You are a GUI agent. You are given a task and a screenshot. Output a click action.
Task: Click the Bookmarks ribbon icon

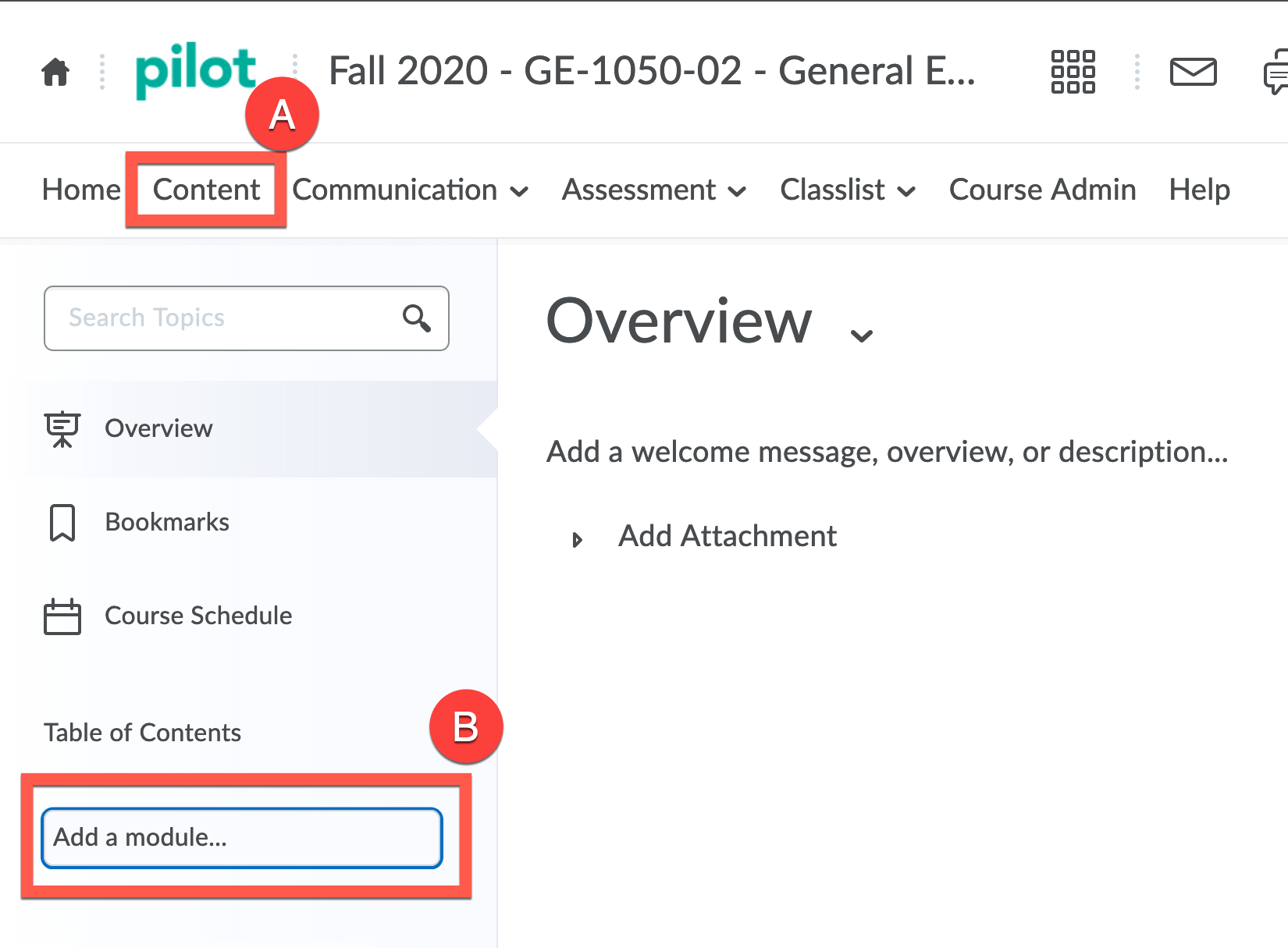coord(62,522)
